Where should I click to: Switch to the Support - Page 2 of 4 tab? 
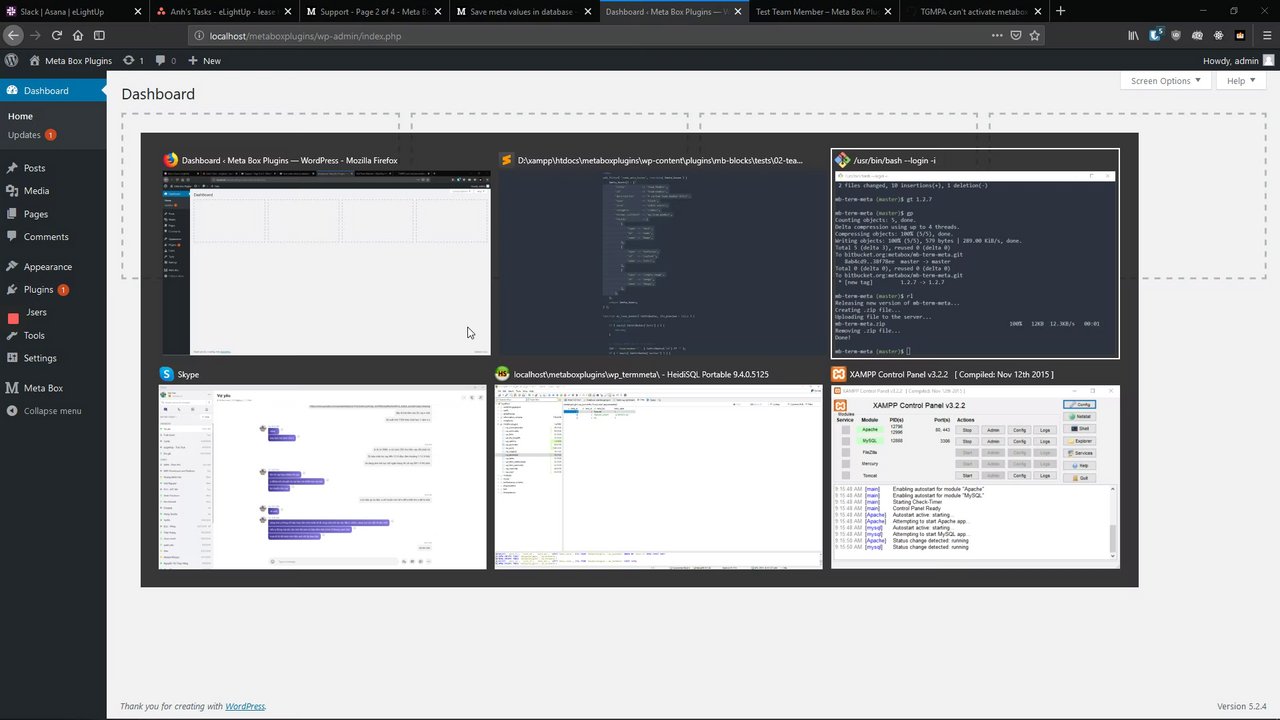(x=375, y=11)
